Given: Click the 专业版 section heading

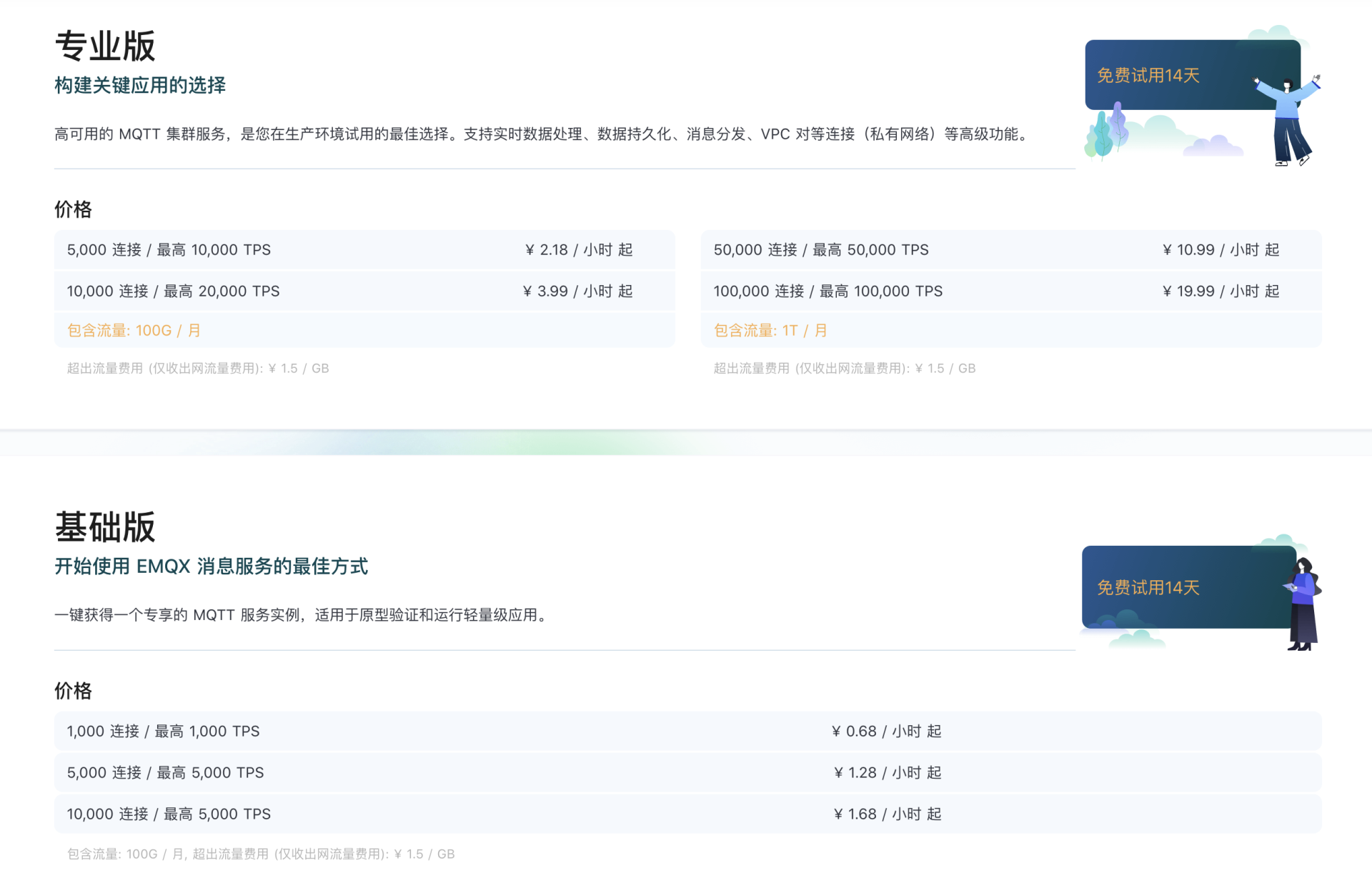Looking at the screenshot, I should tap(105, 46).
